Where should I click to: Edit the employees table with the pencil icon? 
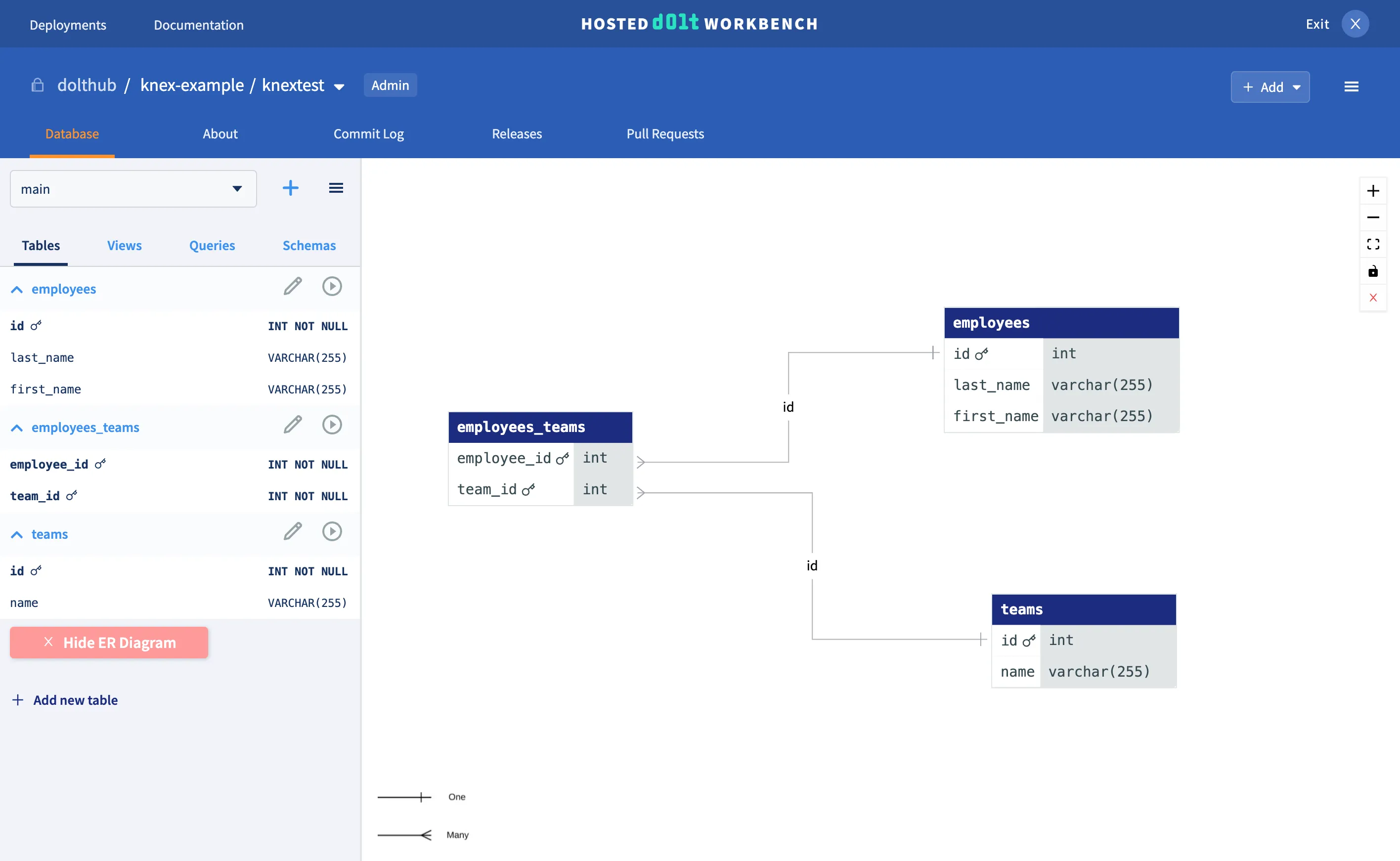293,287
